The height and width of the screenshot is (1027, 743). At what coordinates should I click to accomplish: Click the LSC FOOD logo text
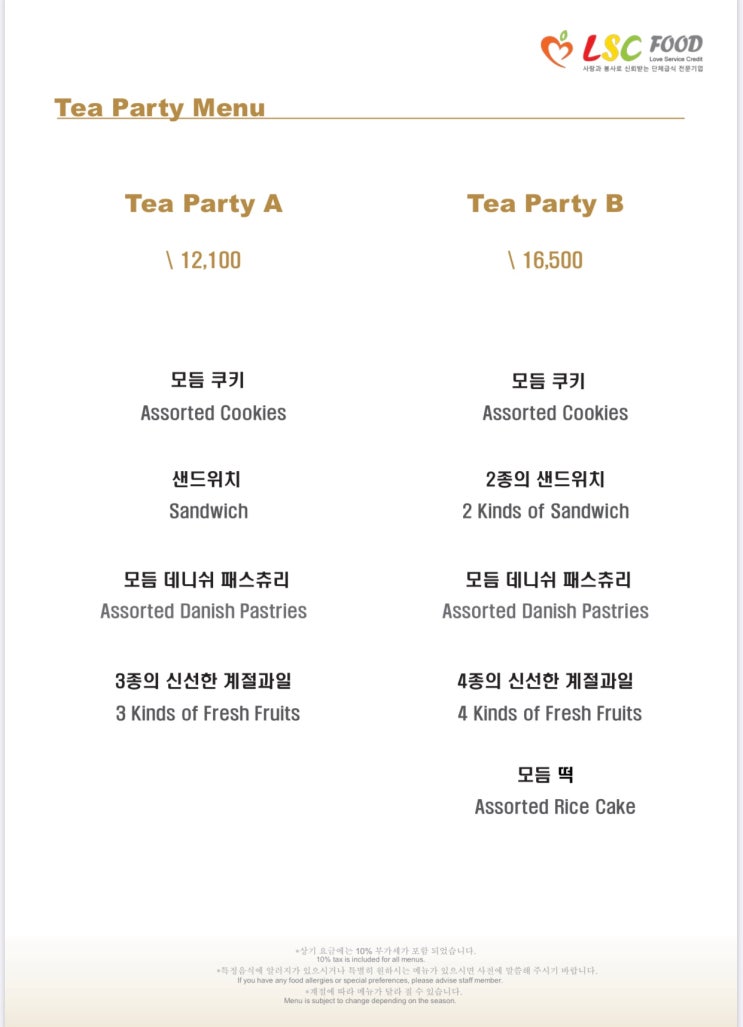click(643, 47)
